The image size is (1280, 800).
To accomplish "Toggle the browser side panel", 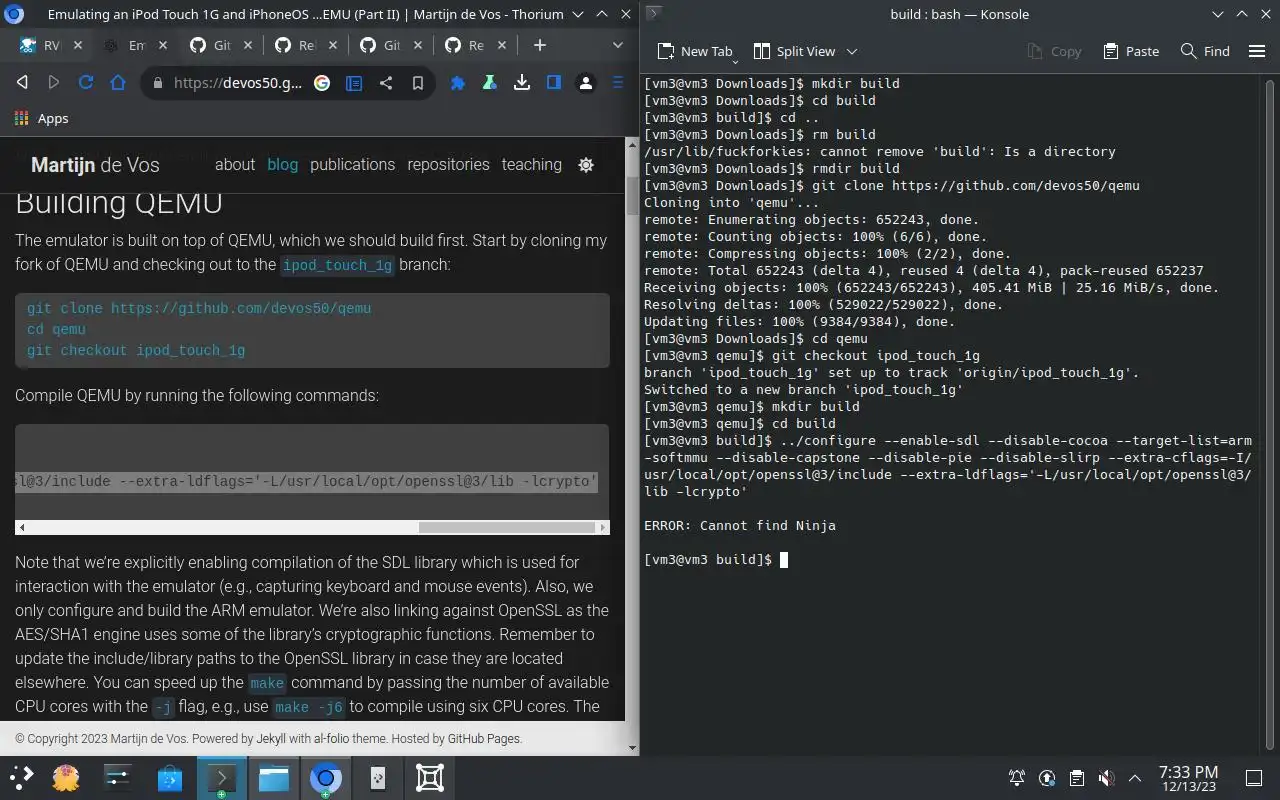I will click(x=554, y=83).
